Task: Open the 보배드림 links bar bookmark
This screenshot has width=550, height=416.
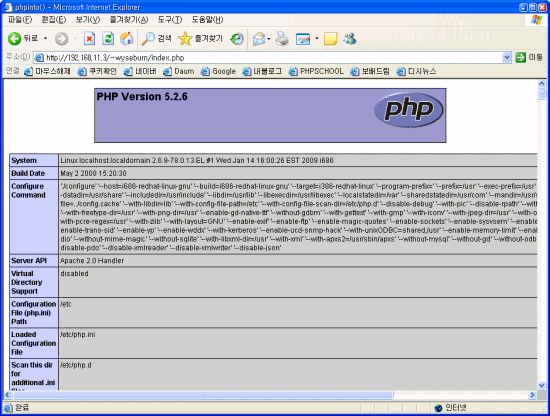Action: click(370, 71)
